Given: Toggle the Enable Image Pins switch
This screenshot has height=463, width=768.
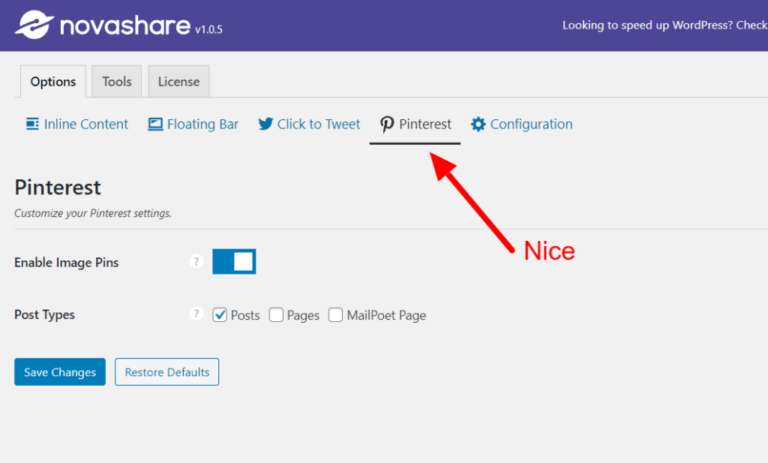Looking at the screenshot, I should click(x=234, y=262).
